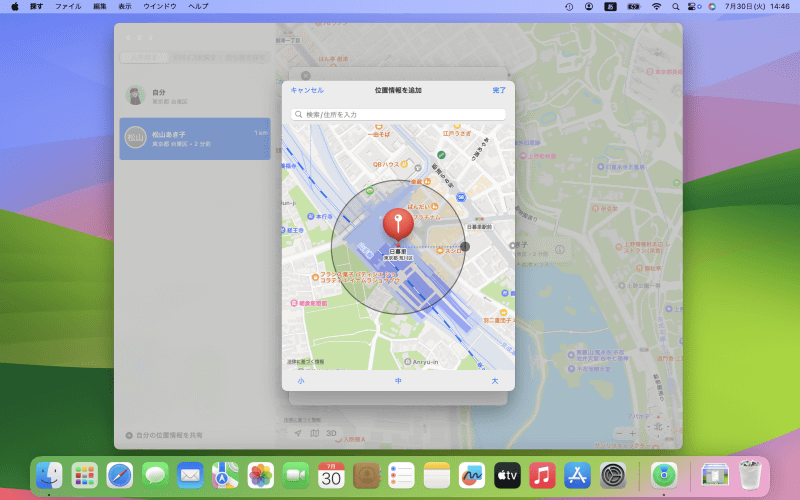
Task: Open Notes from the Dock
Action: tap(437, 476)
